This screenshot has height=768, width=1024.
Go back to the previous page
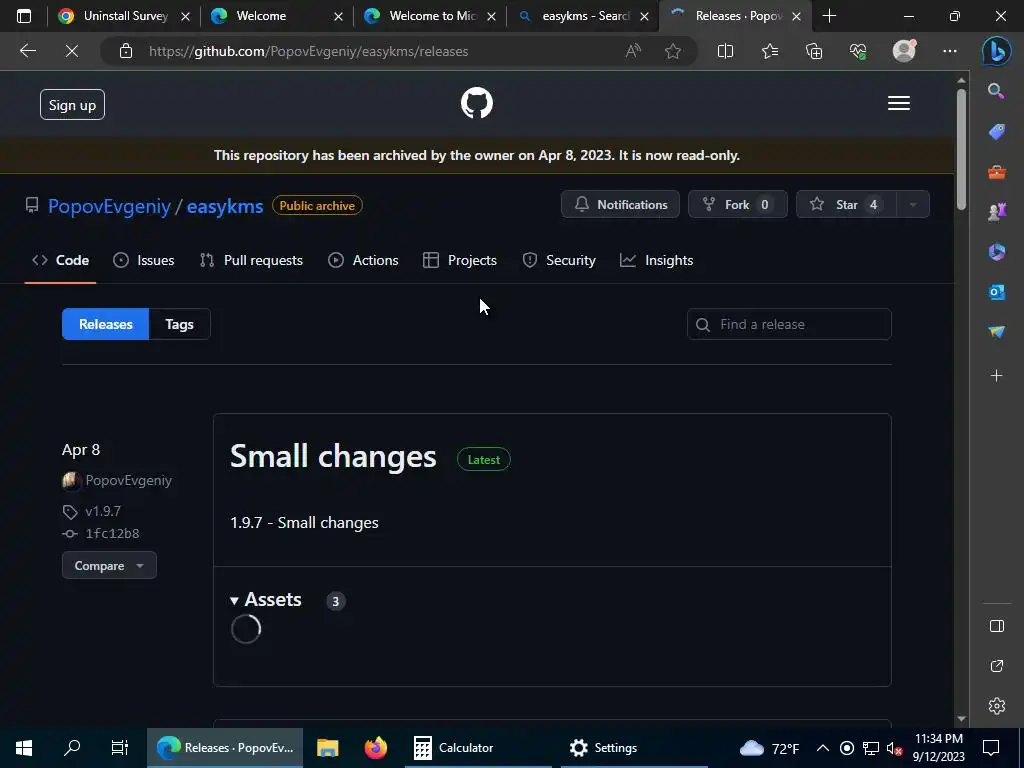(28, 51)
